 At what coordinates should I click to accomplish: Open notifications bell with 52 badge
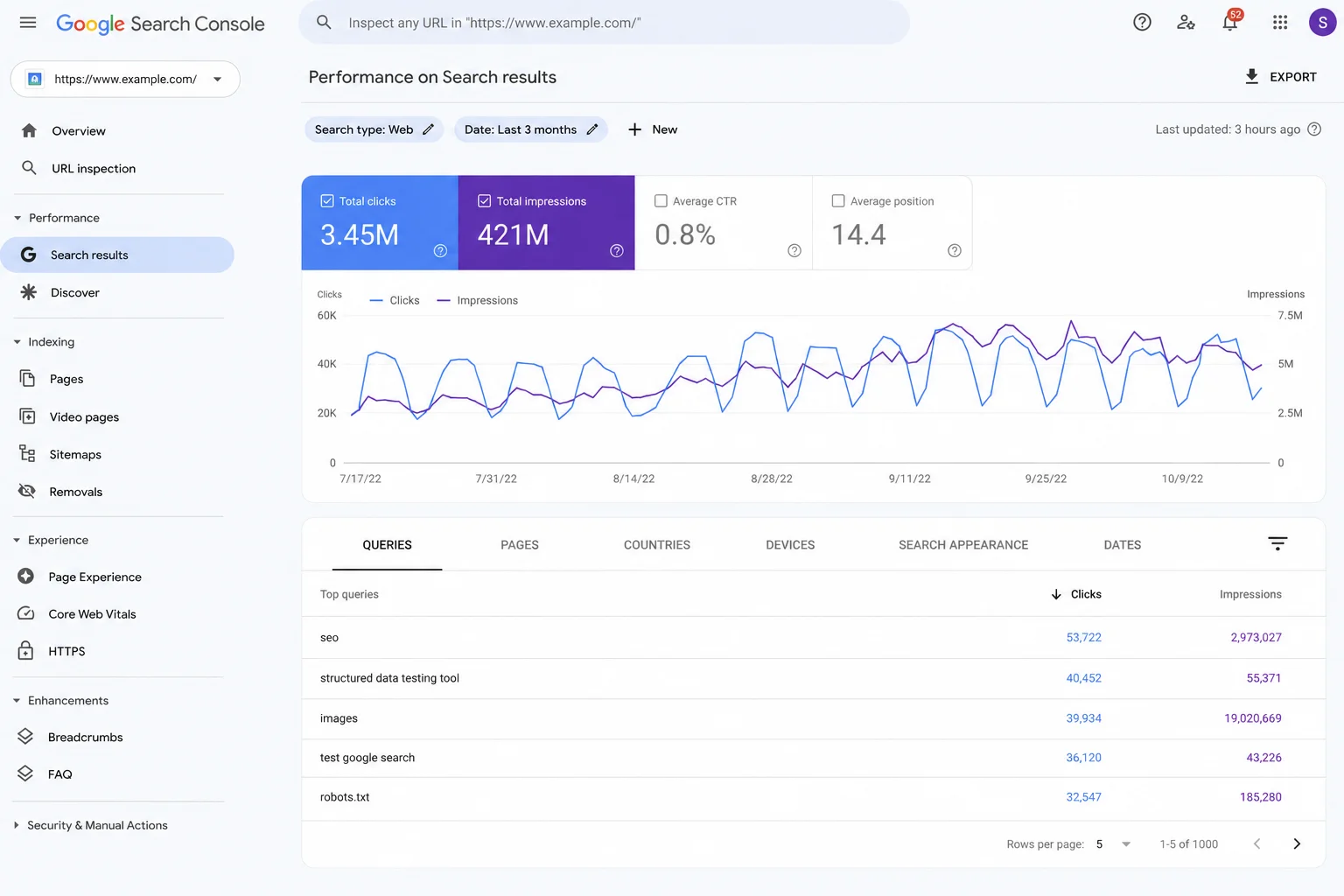(1231, 21)
